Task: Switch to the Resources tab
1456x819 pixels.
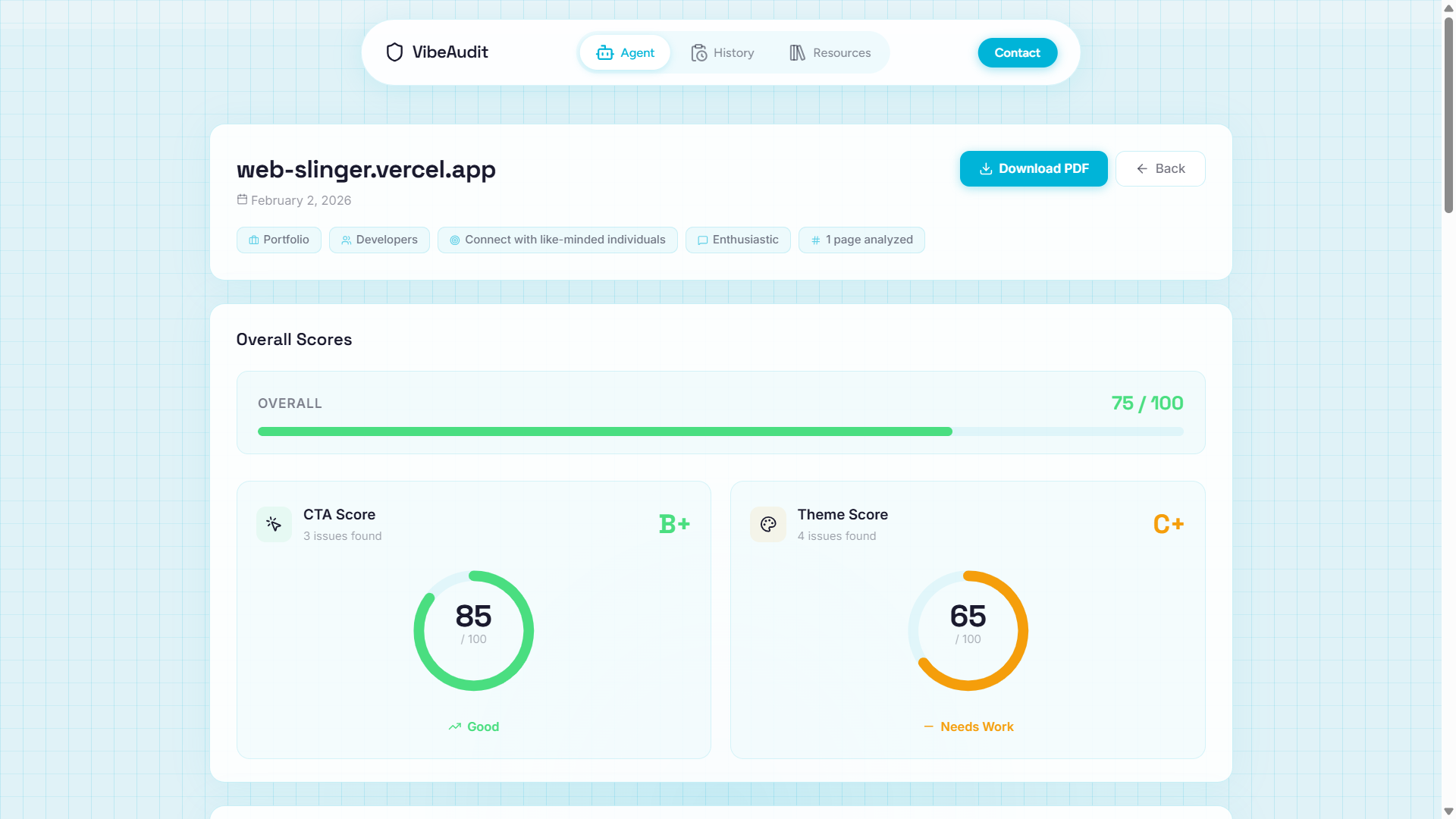Action: [x=830, y=53]
